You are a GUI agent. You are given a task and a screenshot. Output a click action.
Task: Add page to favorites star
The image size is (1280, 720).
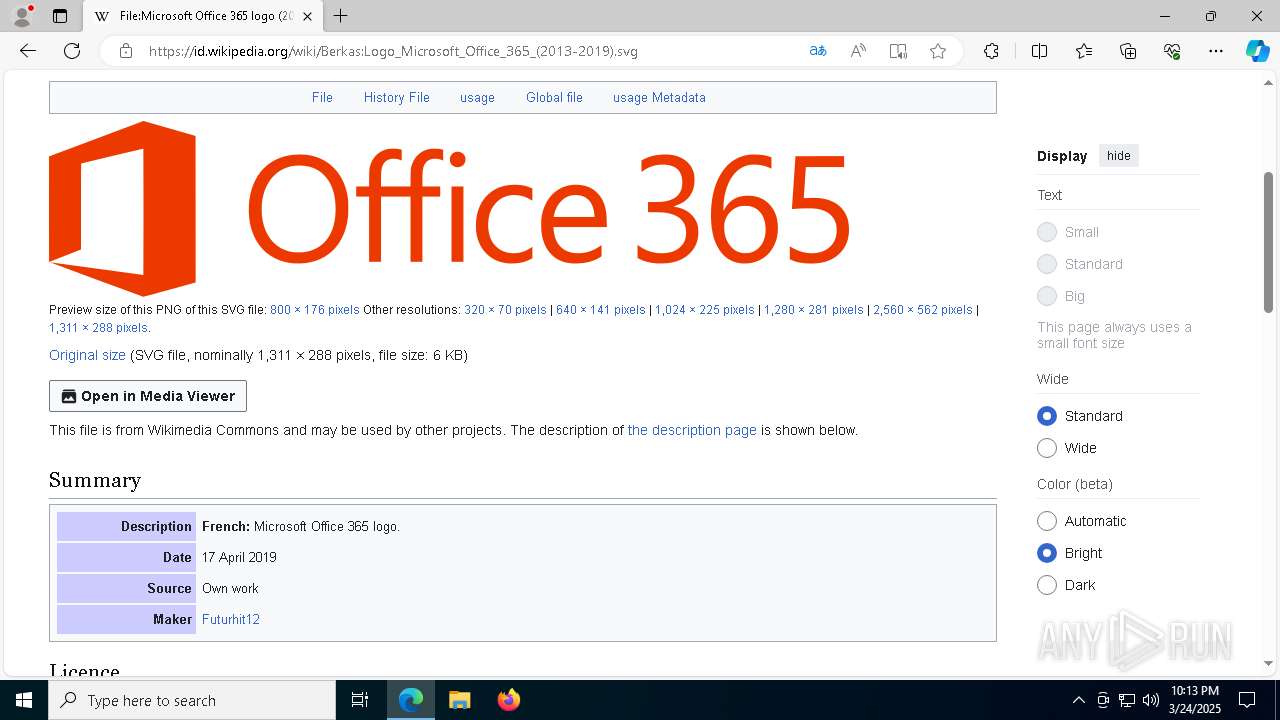(x=938, y=51)
